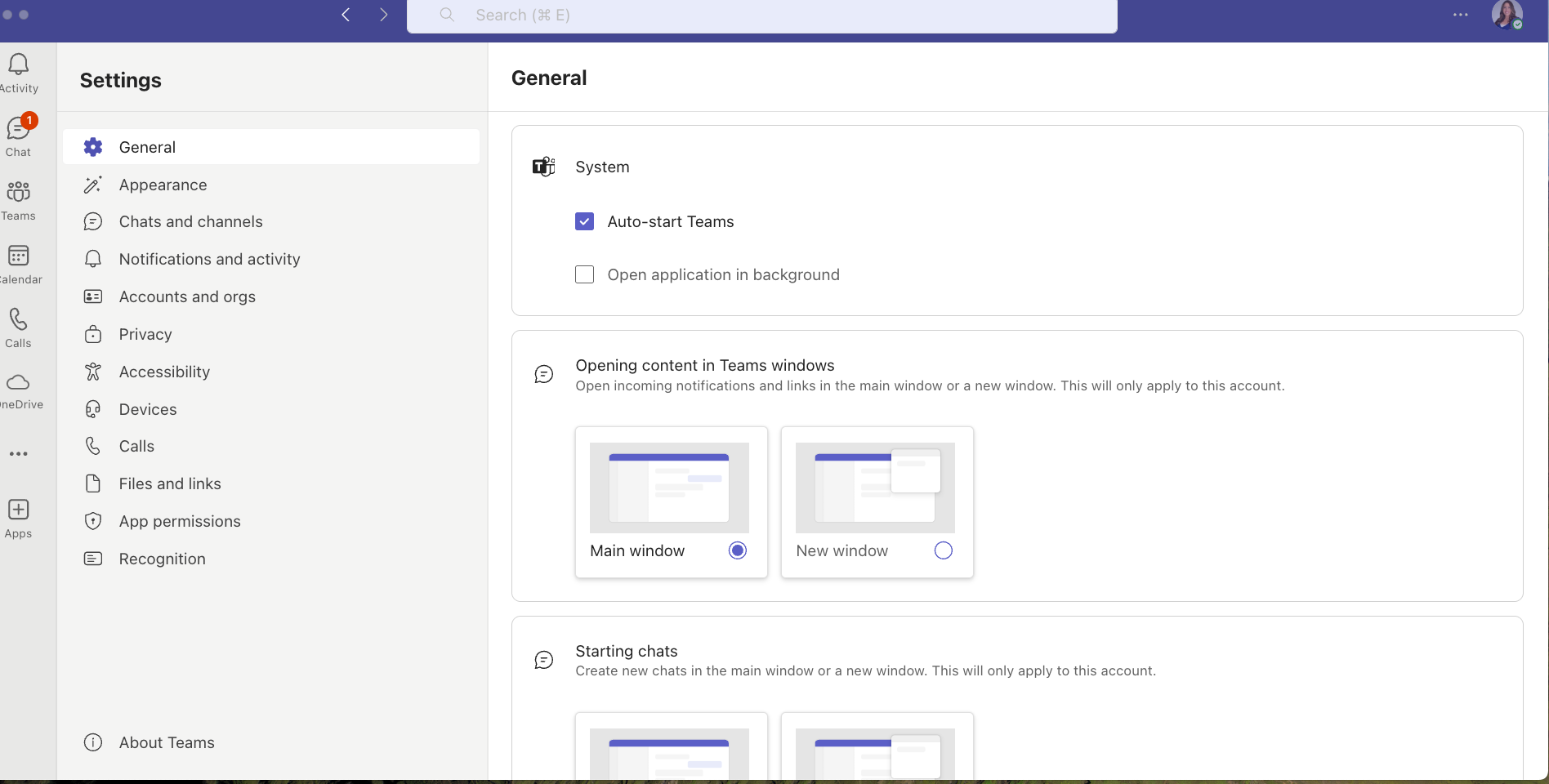Image resolution: width=1549 pixels, height=784 pixels.
Task: Switch to Appearance settings
Action: click(271, 185)
